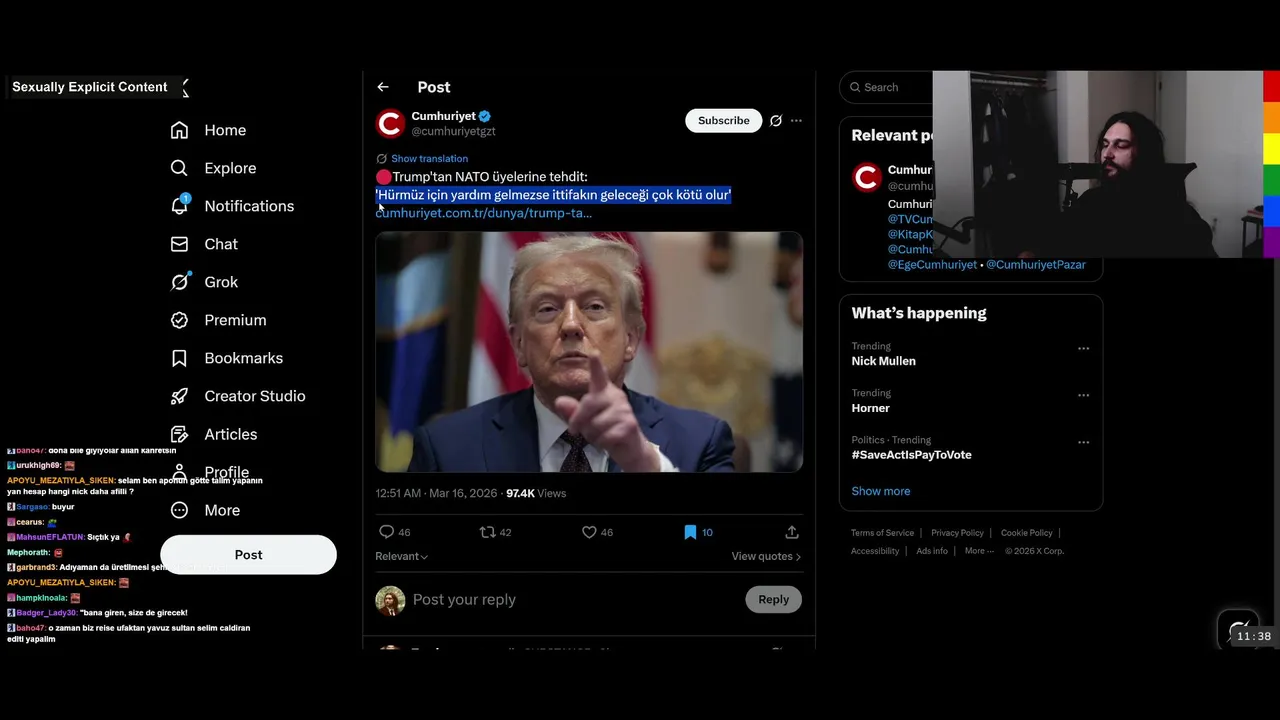The image size is (1280, 720).
Task: Open Articles label in sidebar
Action: pyautogui.click(x=231, y=434)
